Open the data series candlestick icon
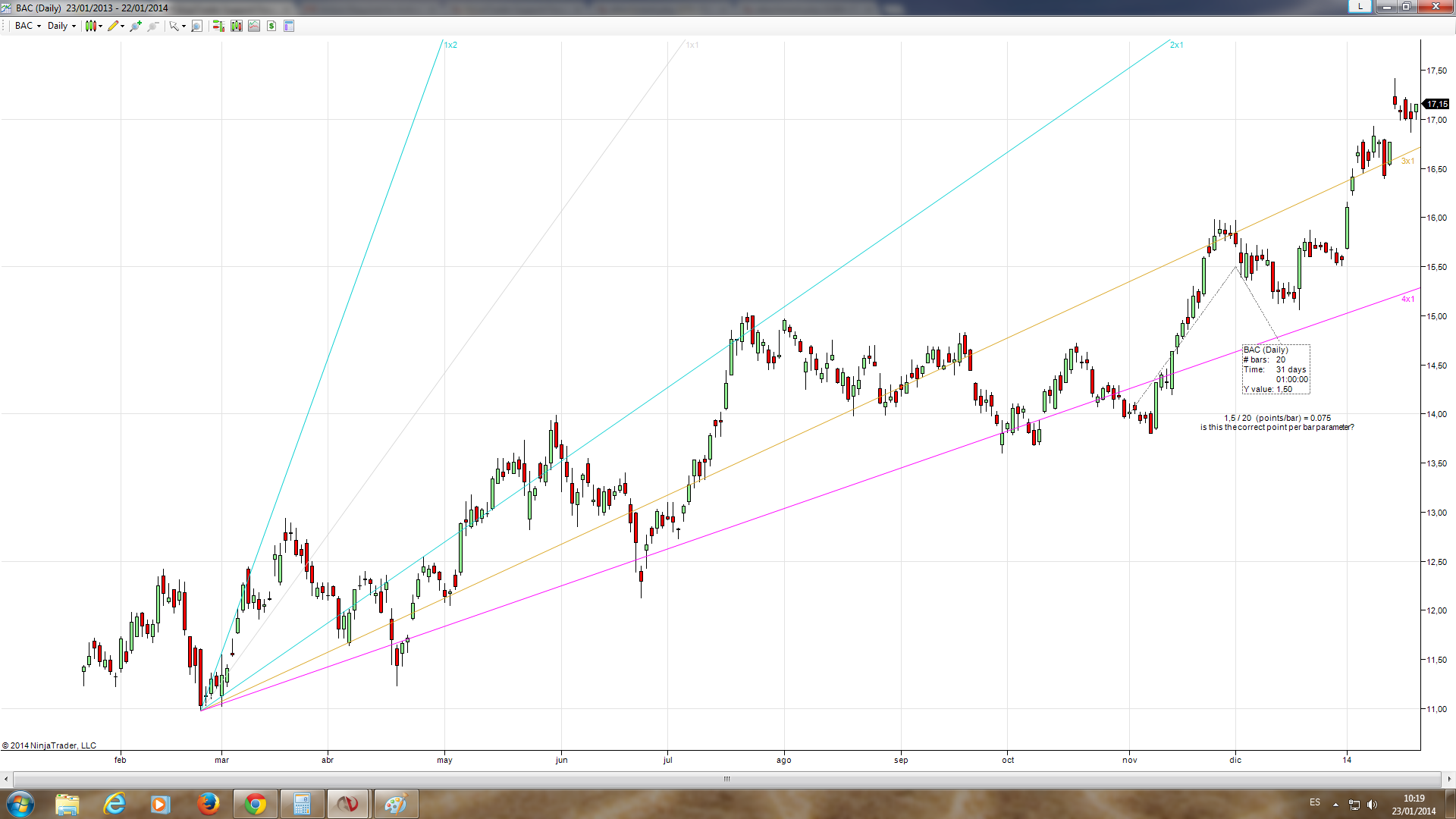The width and height of the screenshot is (1456, 819). [237, 26]
